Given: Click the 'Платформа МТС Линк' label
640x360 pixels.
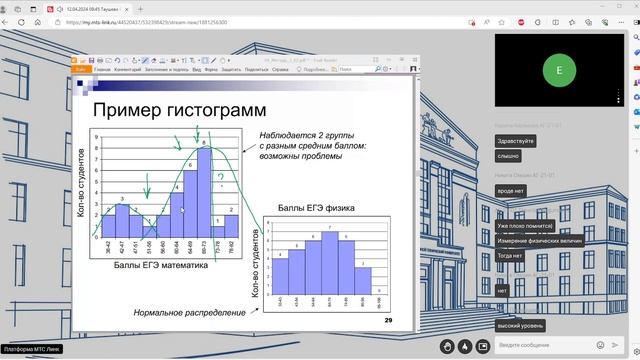Looking at the screenshot, I should point(32,349).
